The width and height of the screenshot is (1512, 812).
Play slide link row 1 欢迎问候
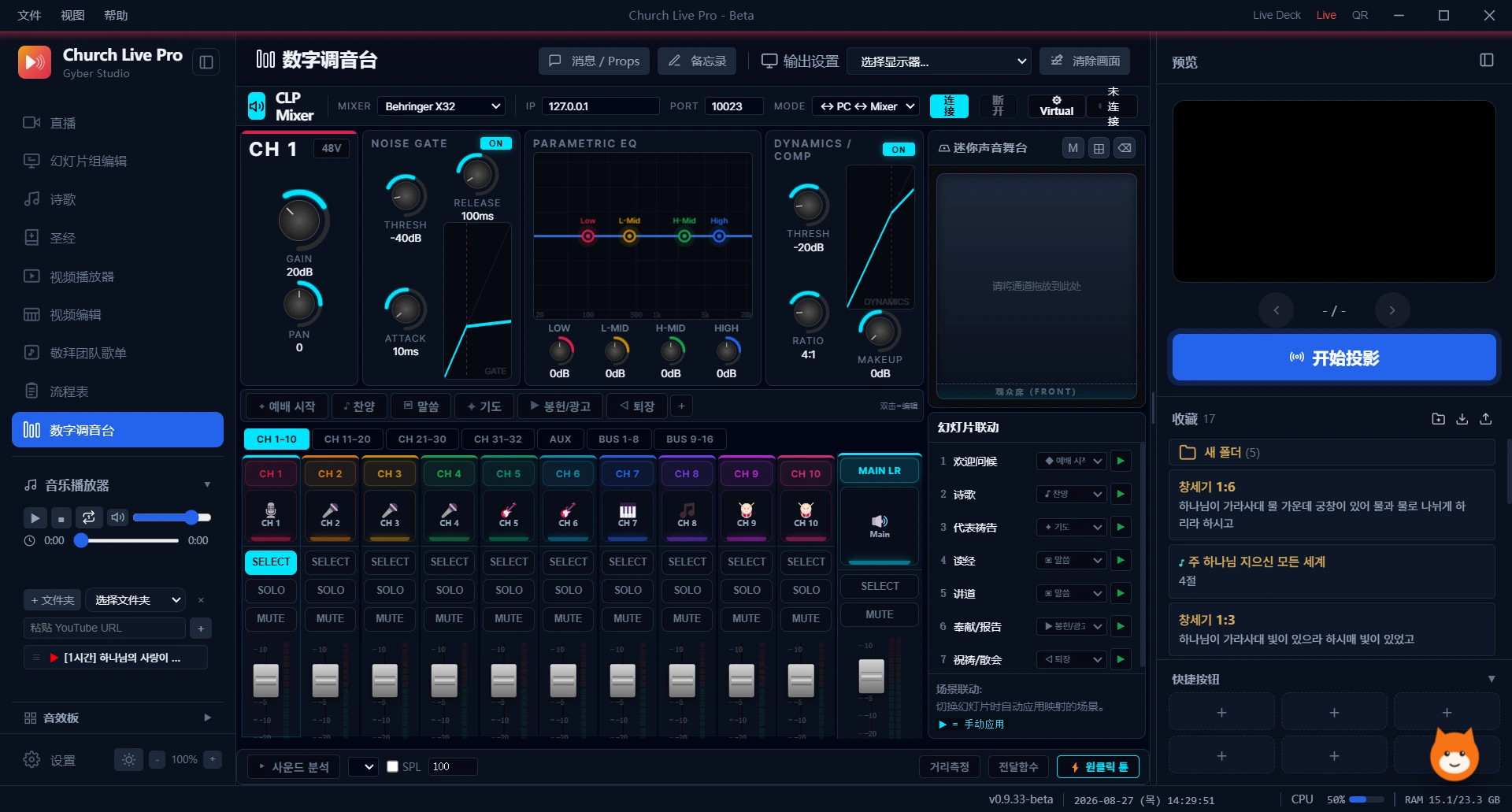click(x=1121, y=461)
